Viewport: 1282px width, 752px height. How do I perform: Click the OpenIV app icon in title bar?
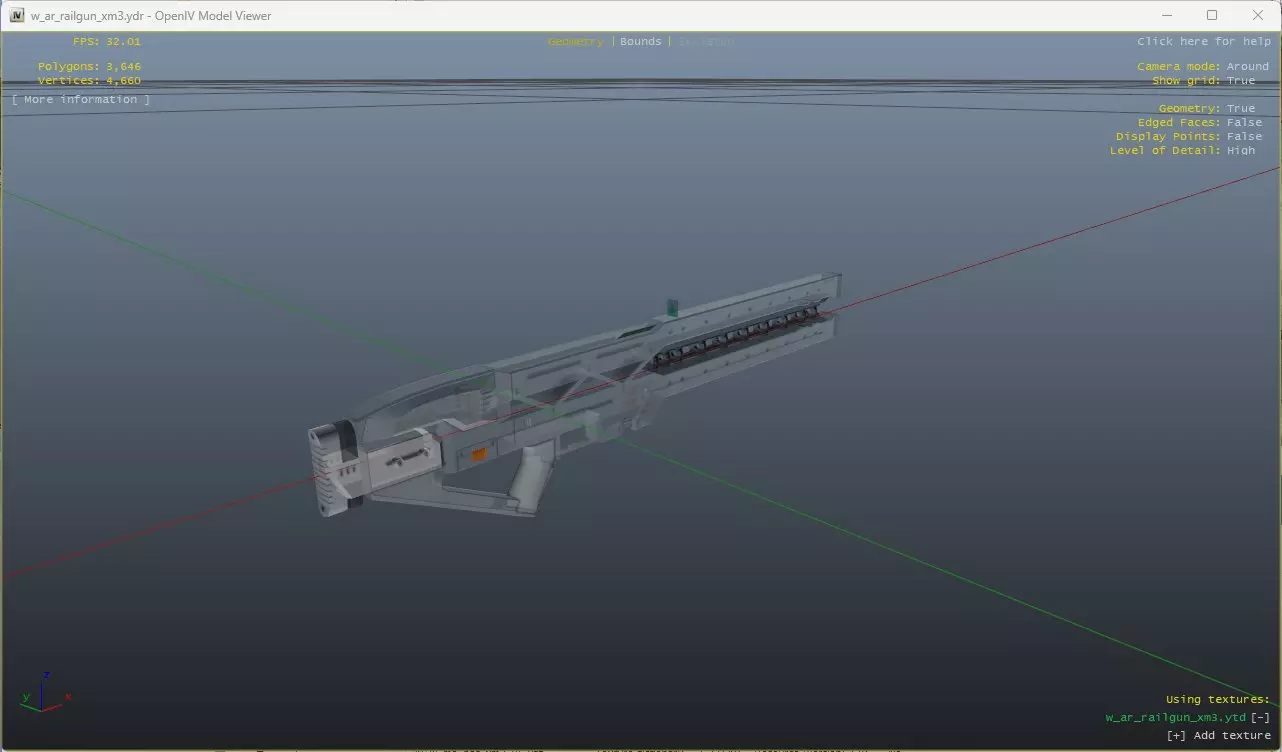[17, 15]
